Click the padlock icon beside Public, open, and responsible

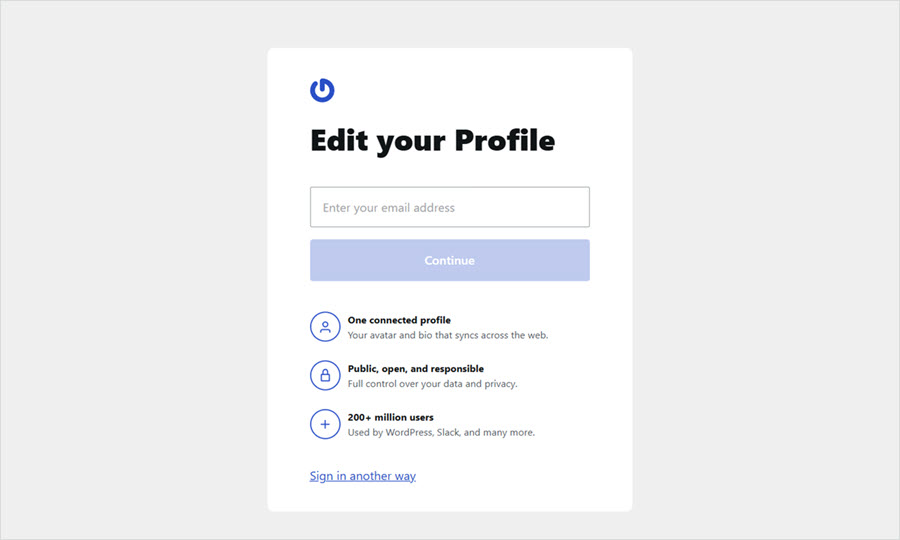click(x=325, y=375)
